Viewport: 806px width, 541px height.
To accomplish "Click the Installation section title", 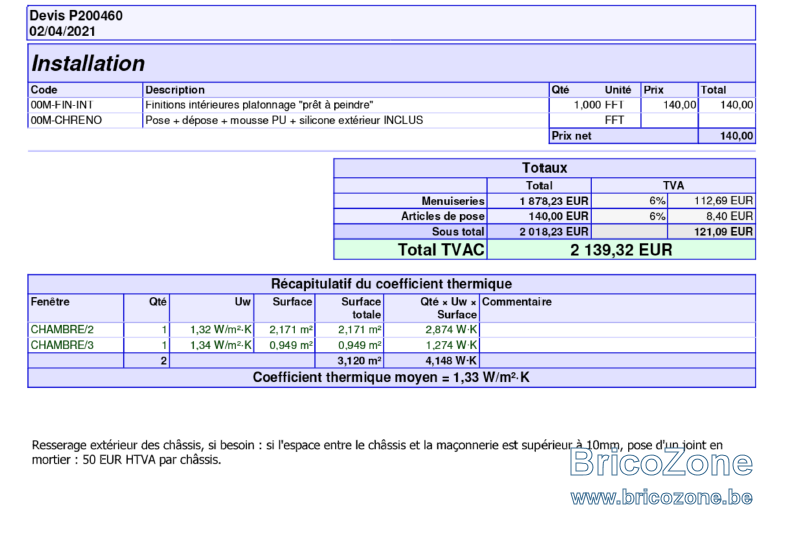I will [88, 63].
